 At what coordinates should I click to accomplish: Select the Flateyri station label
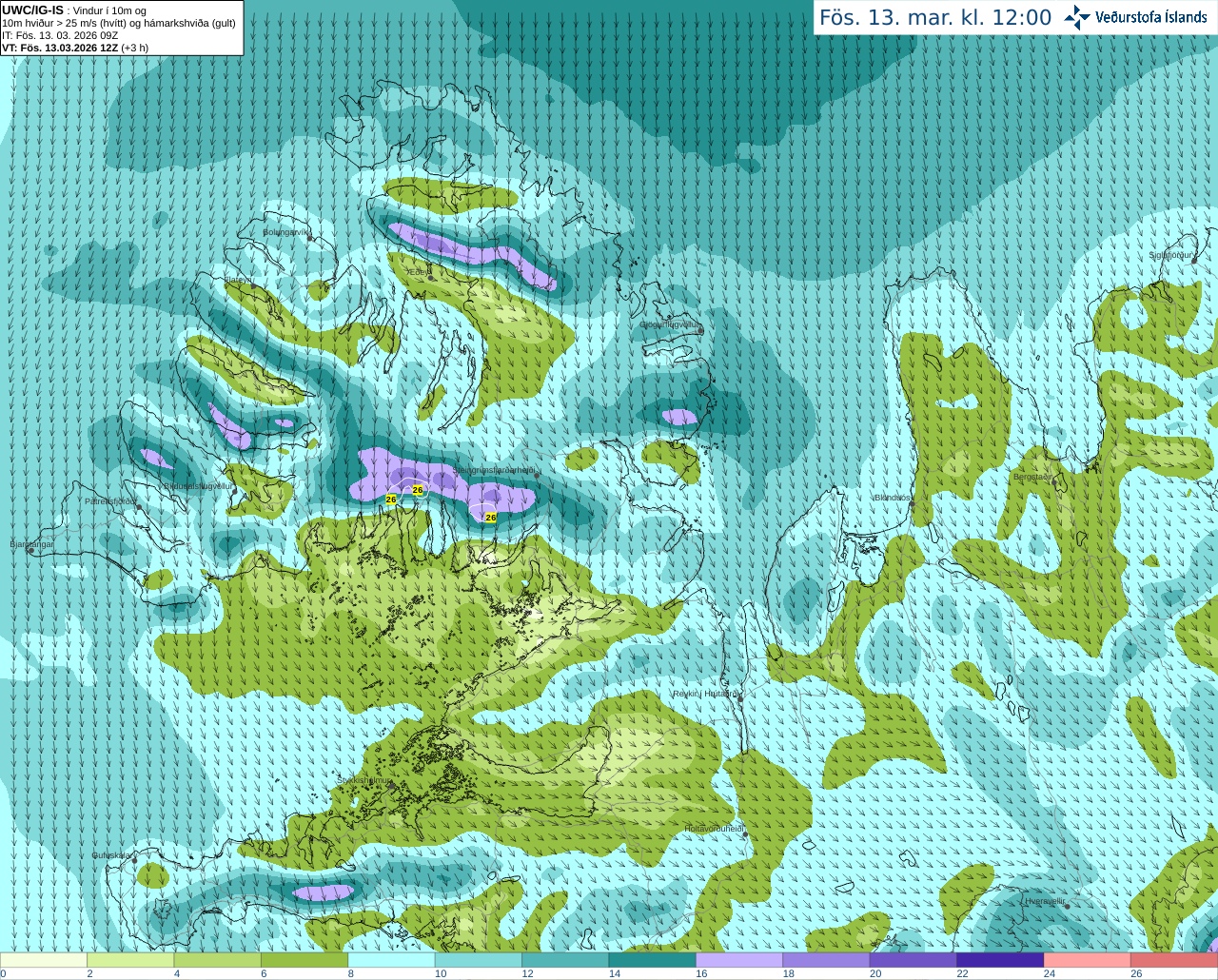[239, 280]
